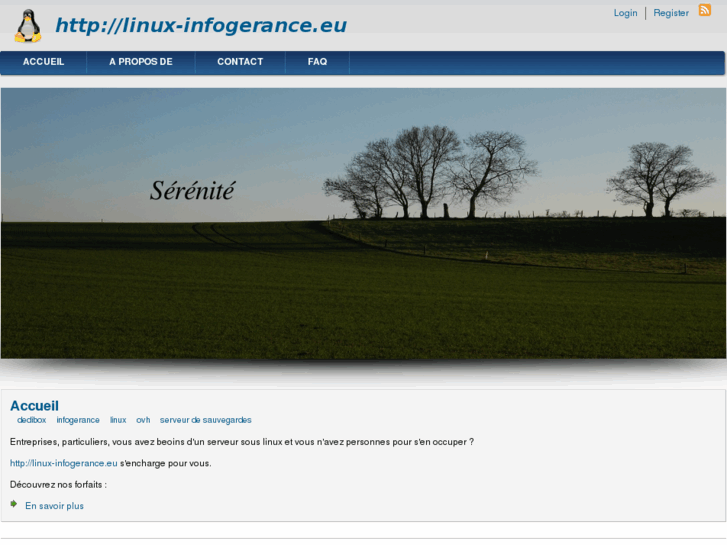Select the ovh tag

143,420
